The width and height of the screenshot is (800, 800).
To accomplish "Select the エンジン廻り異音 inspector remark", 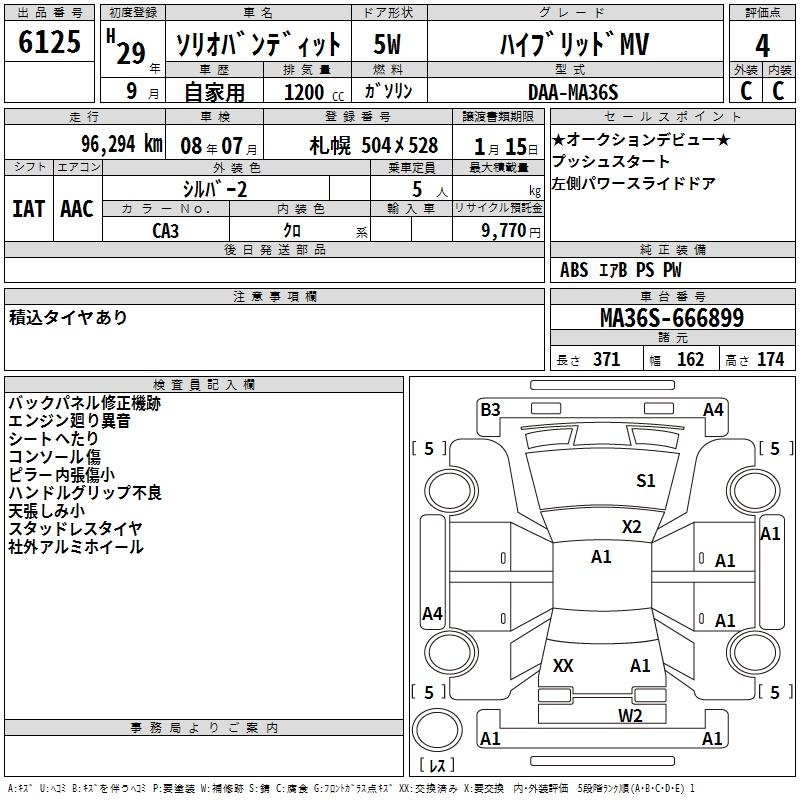I will click(x=69, y=421).
